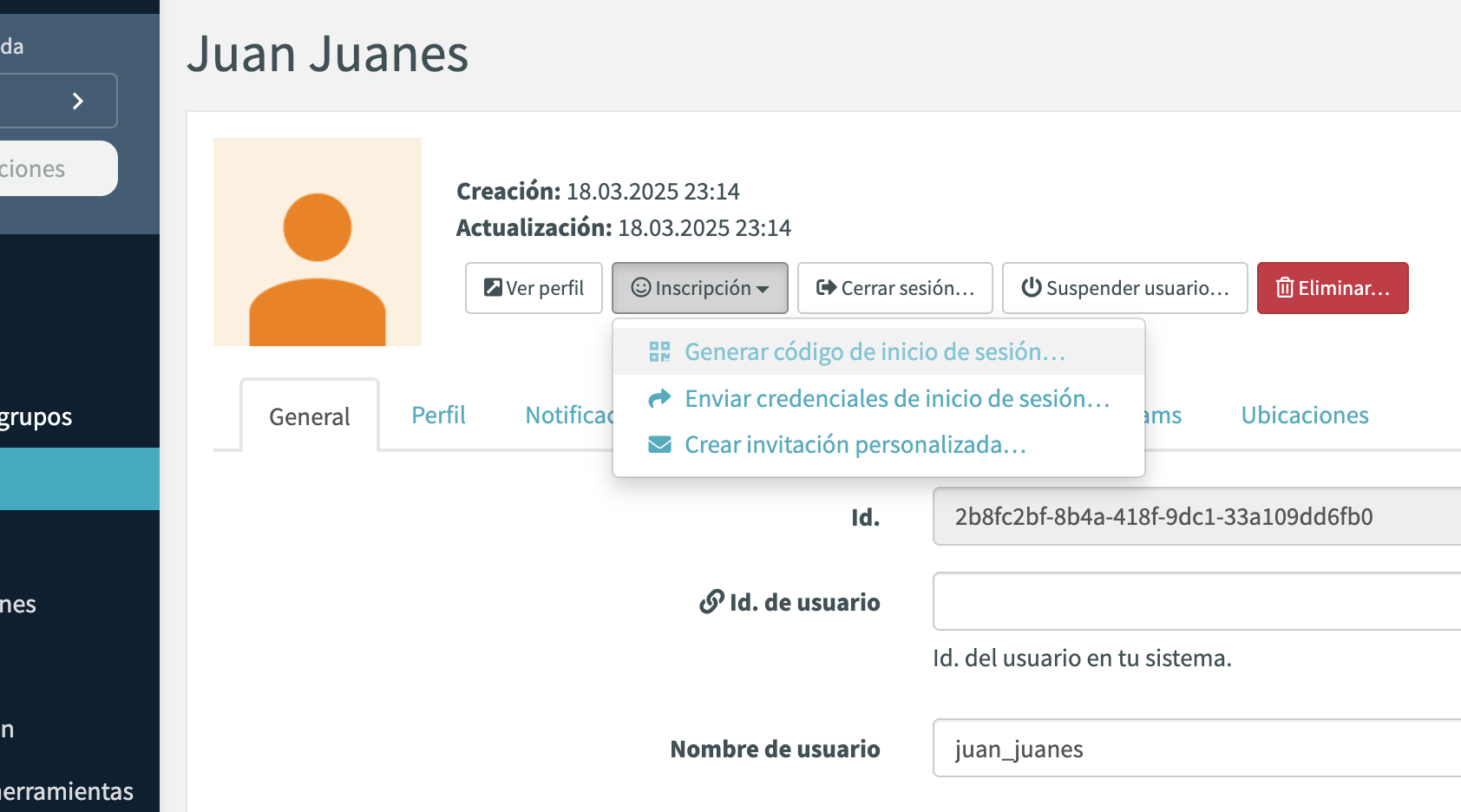The image size is (1461, 812).
Task: Switch to the Perfil tab
Action: 438,416
